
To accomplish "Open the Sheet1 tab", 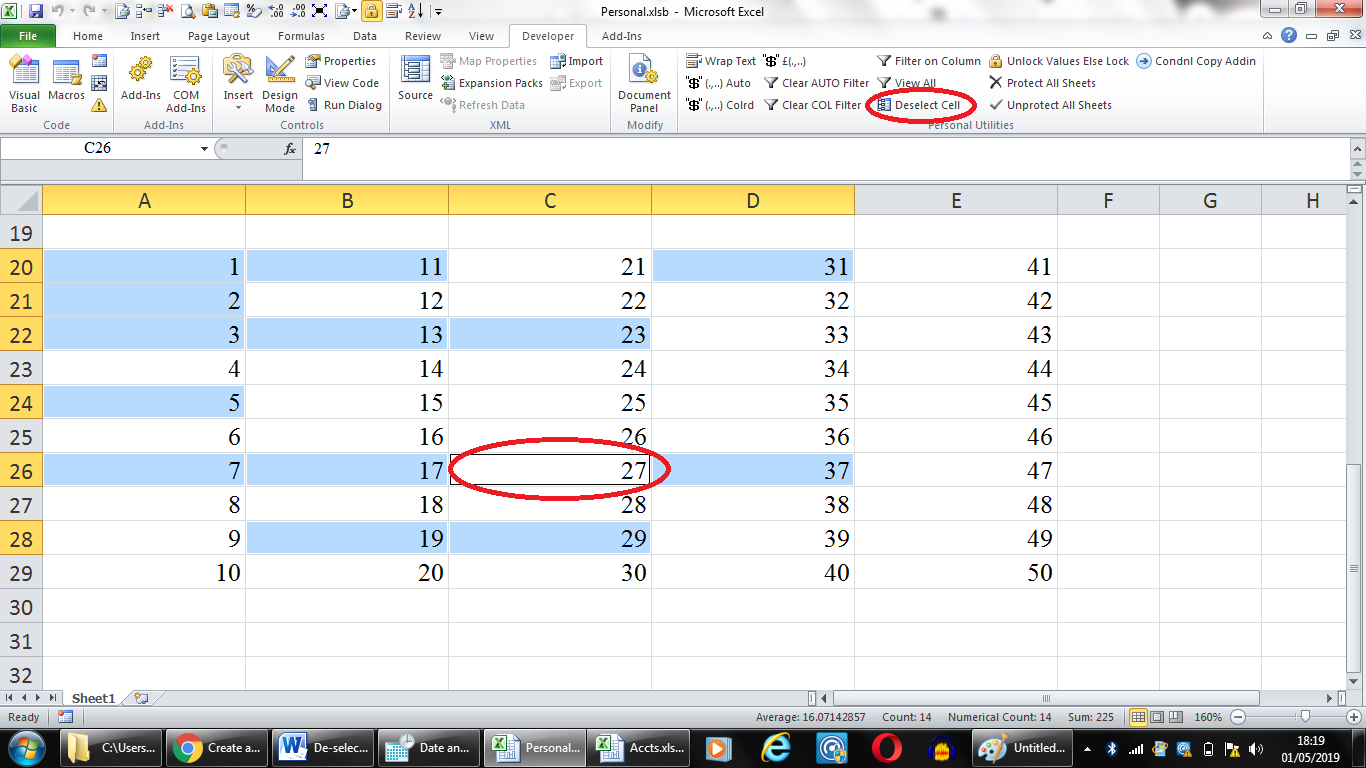I will (x=93, y=698).
